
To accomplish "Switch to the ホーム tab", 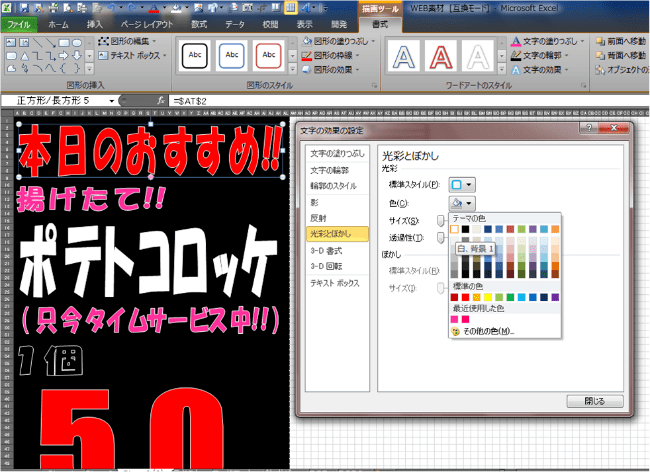I will (x=58, y=24).
